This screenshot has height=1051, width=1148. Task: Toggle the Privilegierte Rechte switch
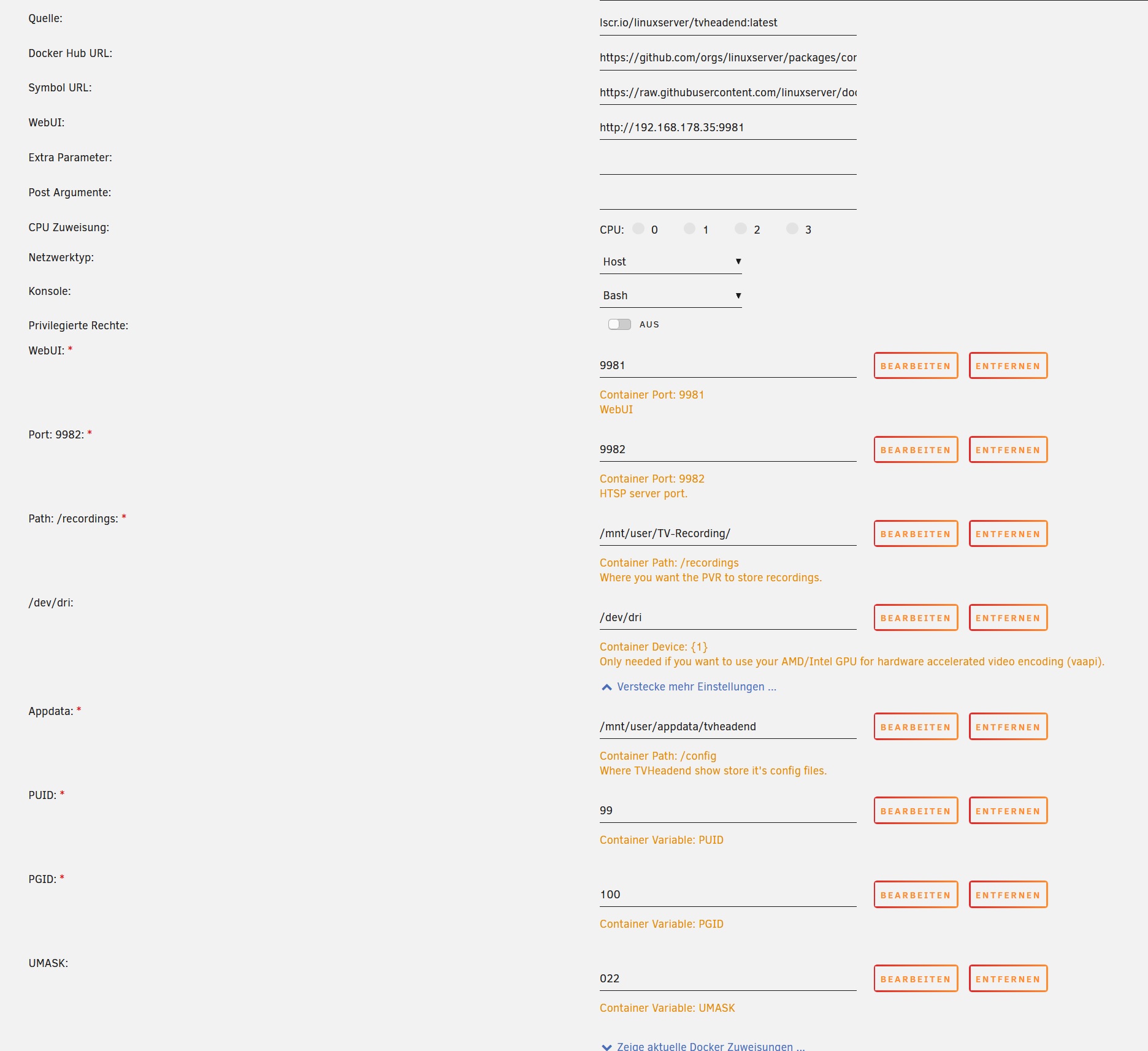coord(619,324)
